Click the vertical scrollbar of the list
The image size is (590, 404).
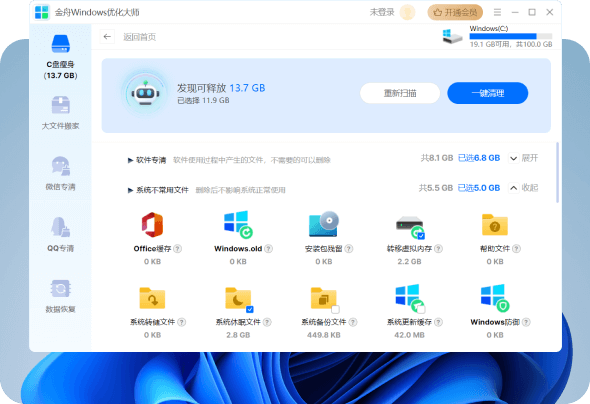pos(557,172)
